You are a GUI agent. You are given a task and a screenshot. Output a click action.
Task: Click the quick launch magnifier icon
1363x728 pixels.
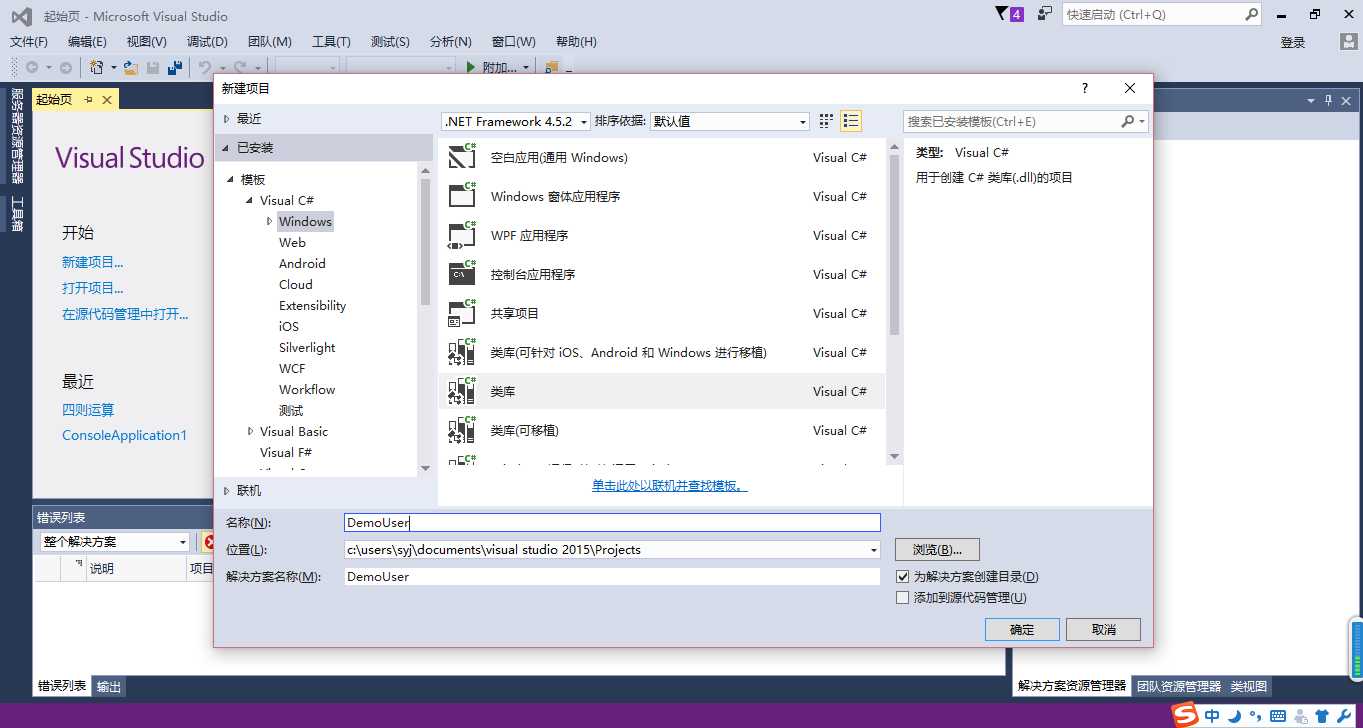pos(1251,14)
